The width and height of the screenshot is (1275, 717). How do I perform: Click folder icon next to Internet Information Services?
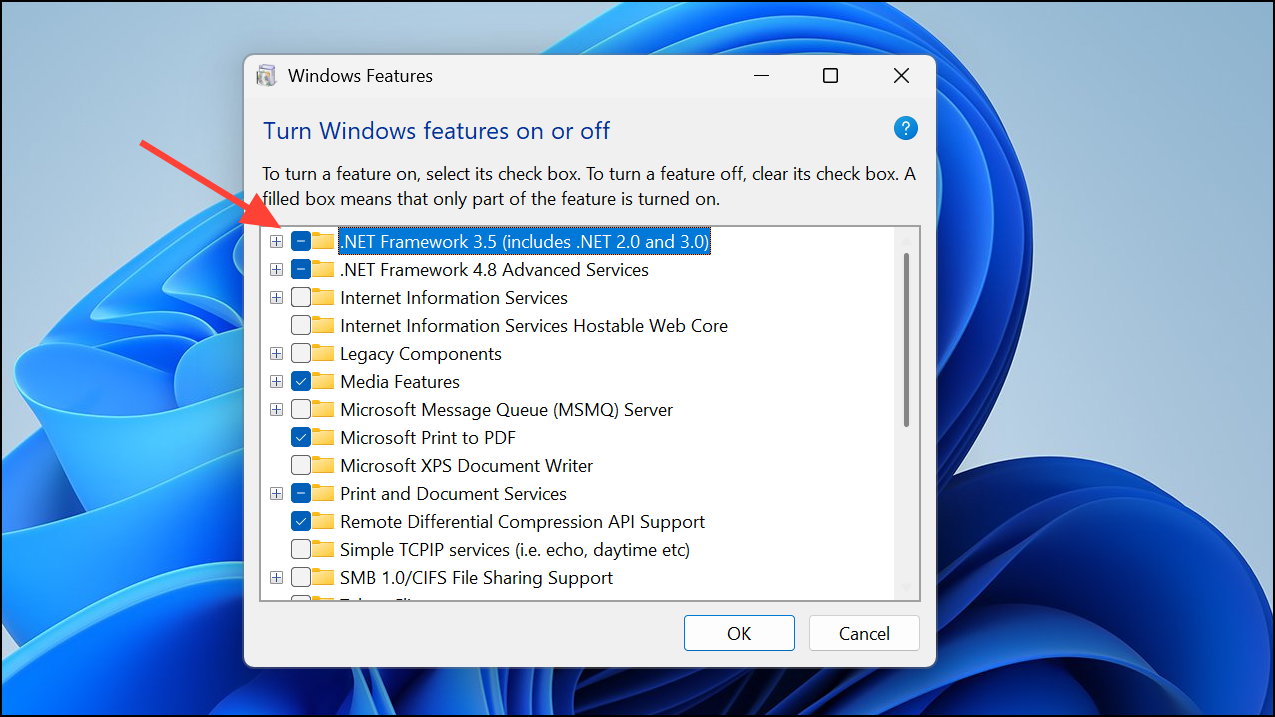(x=323, y=297)
